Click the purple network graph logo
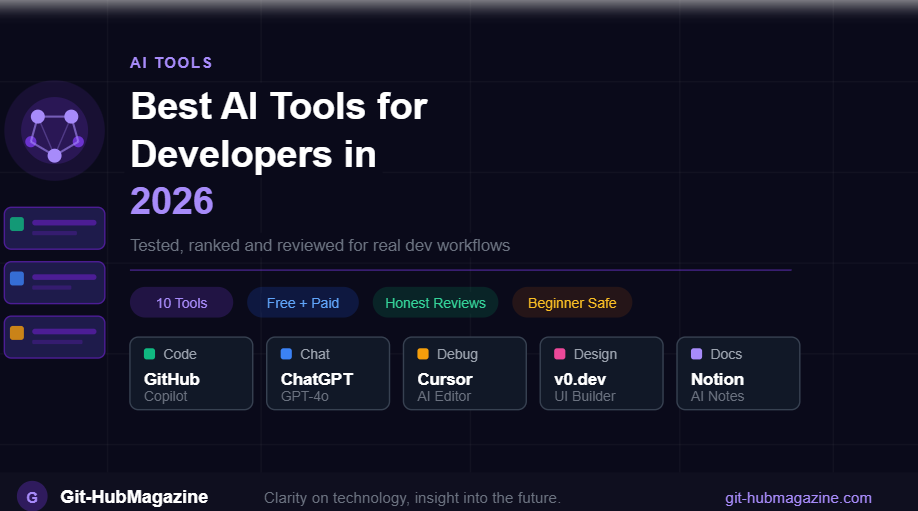The image size is (918, 511). point(54,131)
